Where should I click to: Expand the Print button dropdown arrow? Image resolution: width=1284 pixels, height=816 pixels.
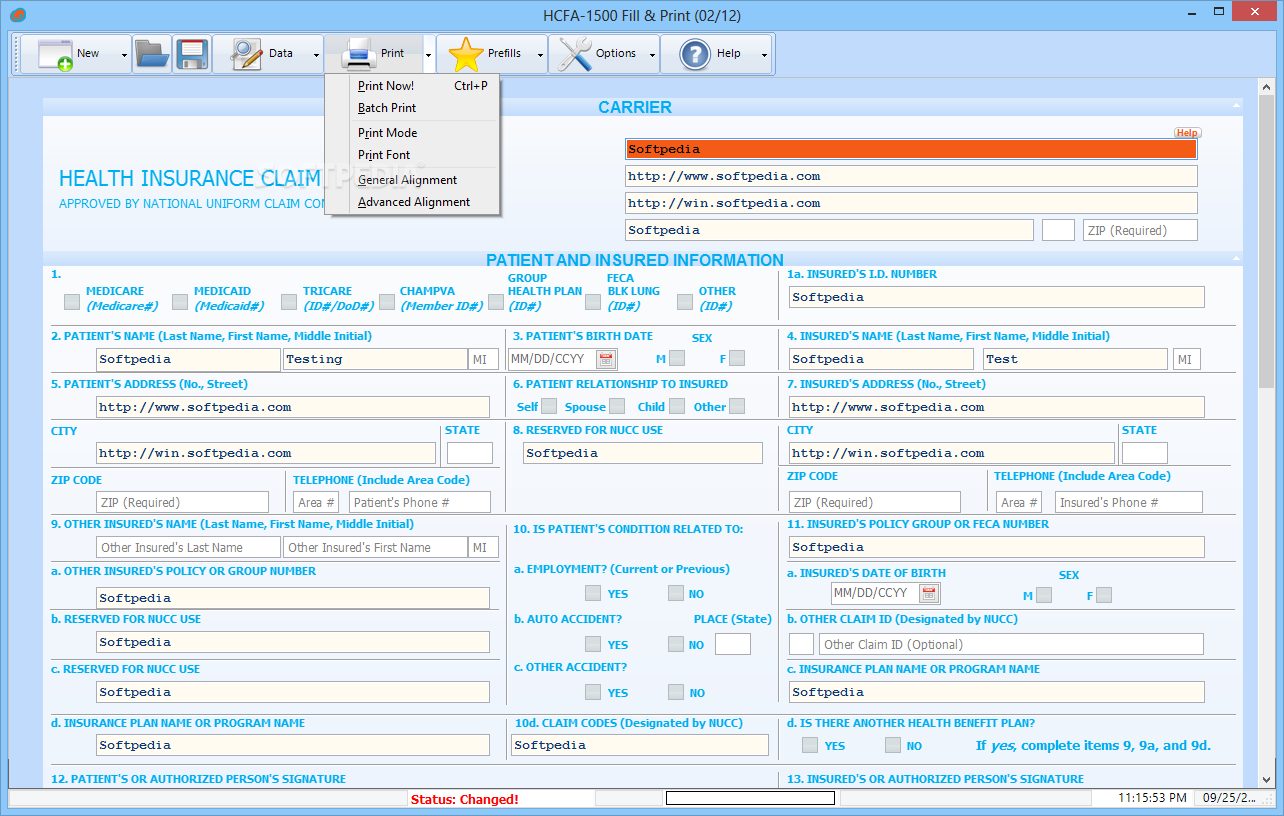(429, 55)
